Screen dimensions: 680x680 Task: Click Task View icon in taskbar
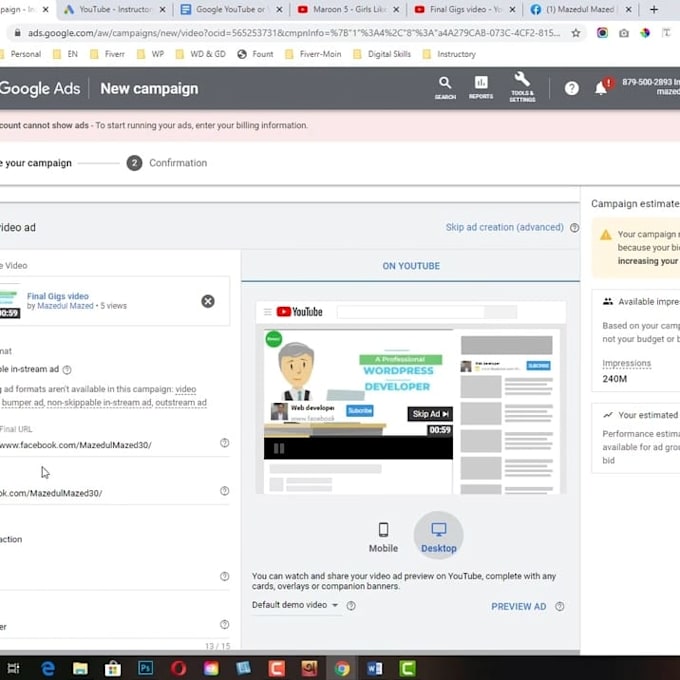[x=13, y=668]
